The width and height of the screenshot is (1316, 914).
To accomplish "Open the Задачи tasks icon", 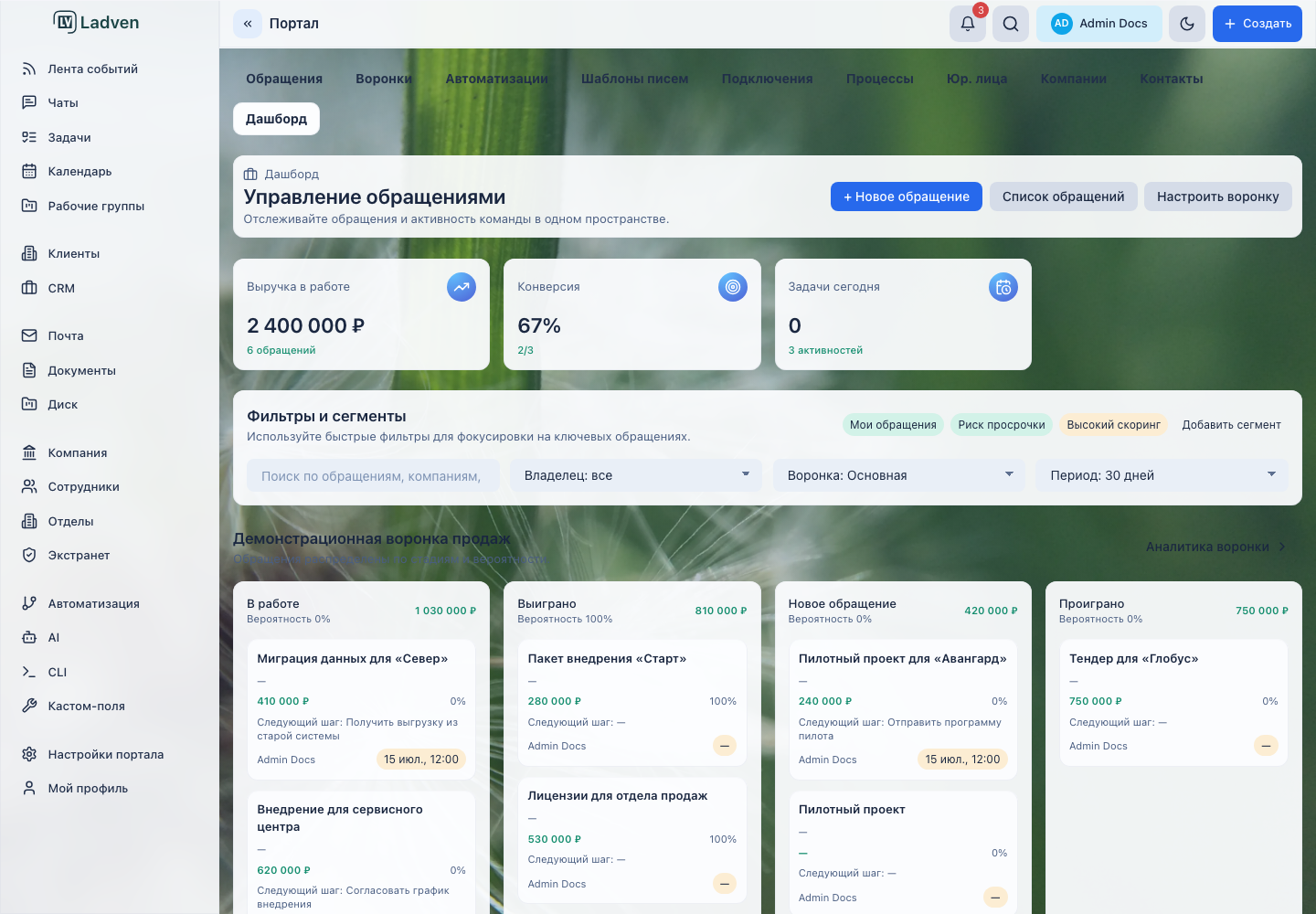I will [29, 137].
